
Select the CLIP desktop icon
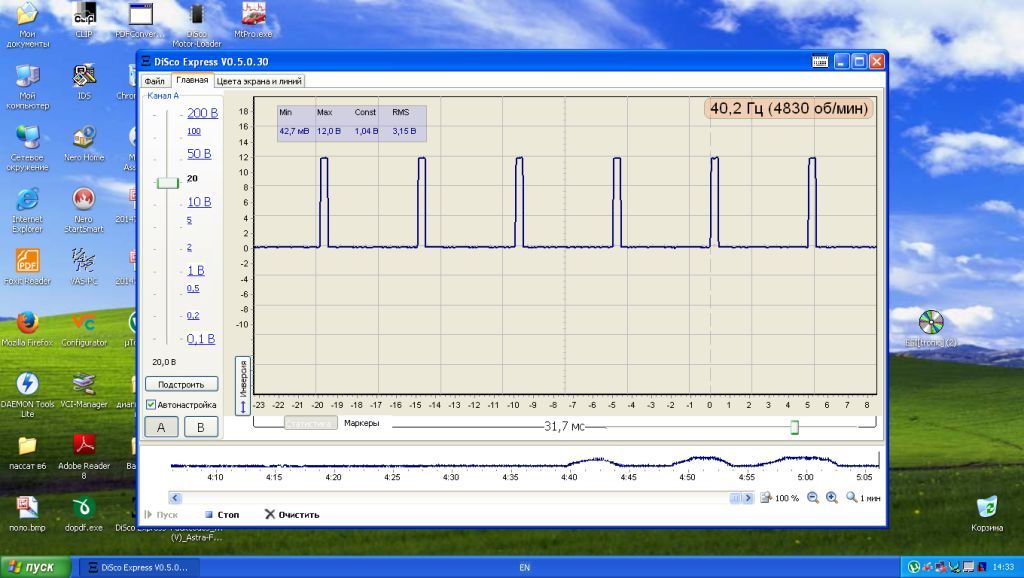[x=84, y=20]
